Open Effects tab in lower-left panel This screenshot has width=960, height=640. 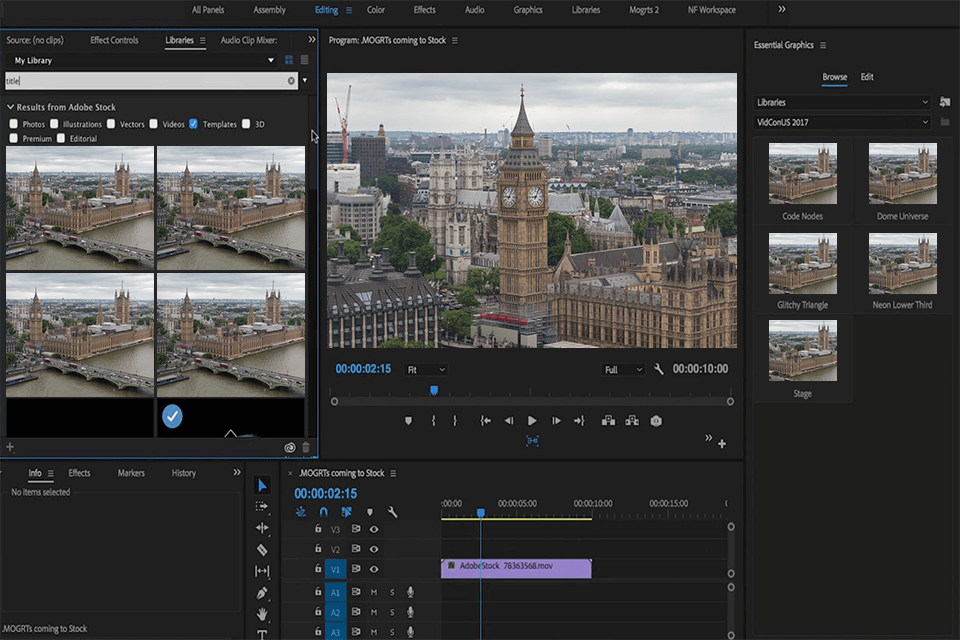[x=79, y=473]
